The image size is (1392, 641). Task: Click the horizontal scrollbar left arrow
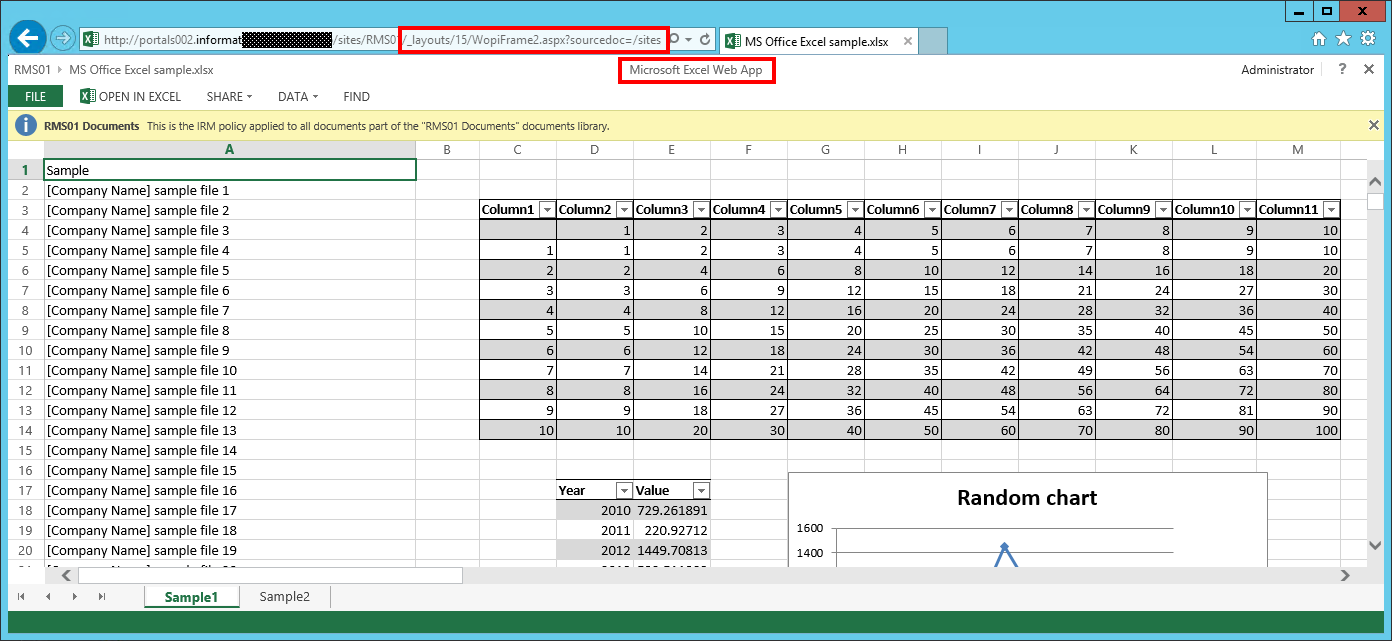pos(67,576)
